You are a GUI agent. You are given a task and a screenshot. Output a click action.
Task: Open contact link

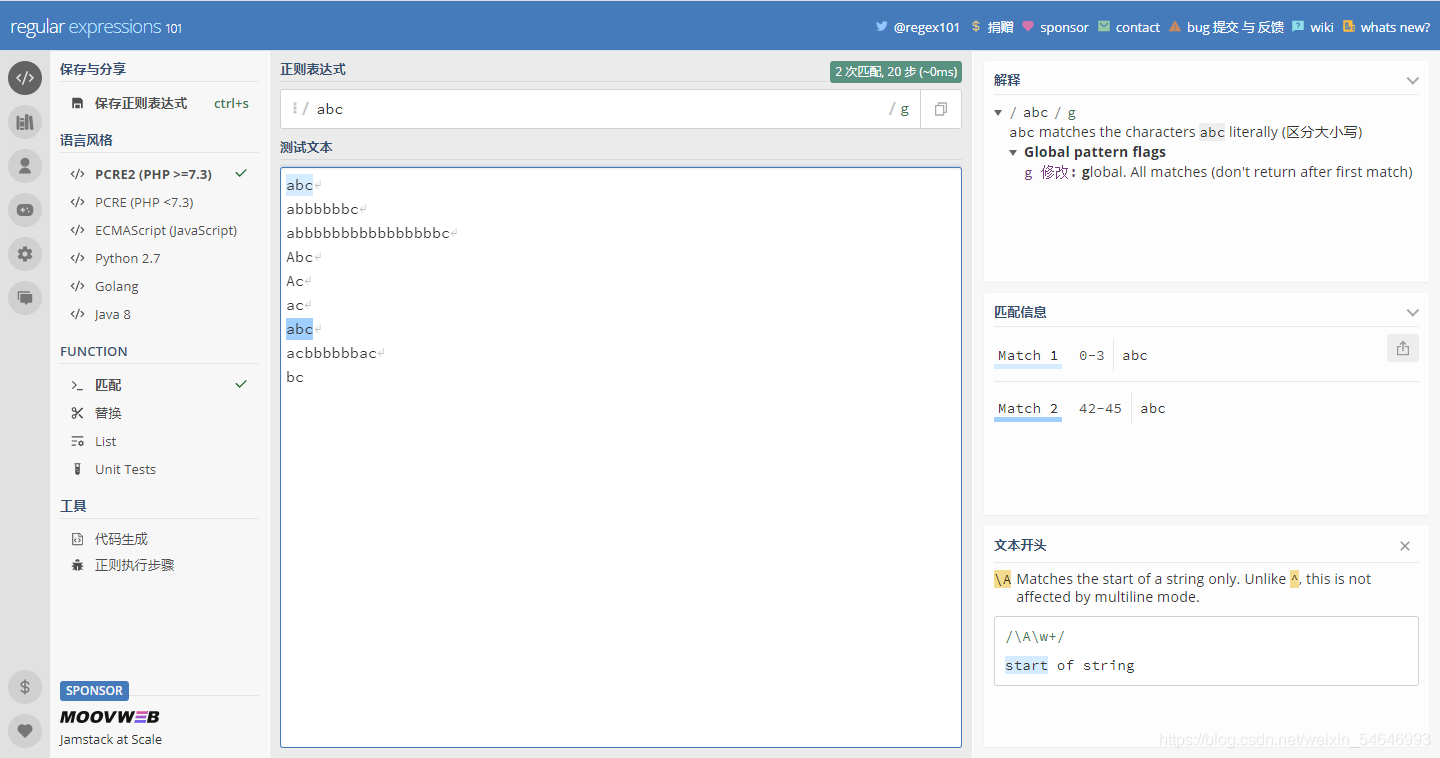(1137, 27)
